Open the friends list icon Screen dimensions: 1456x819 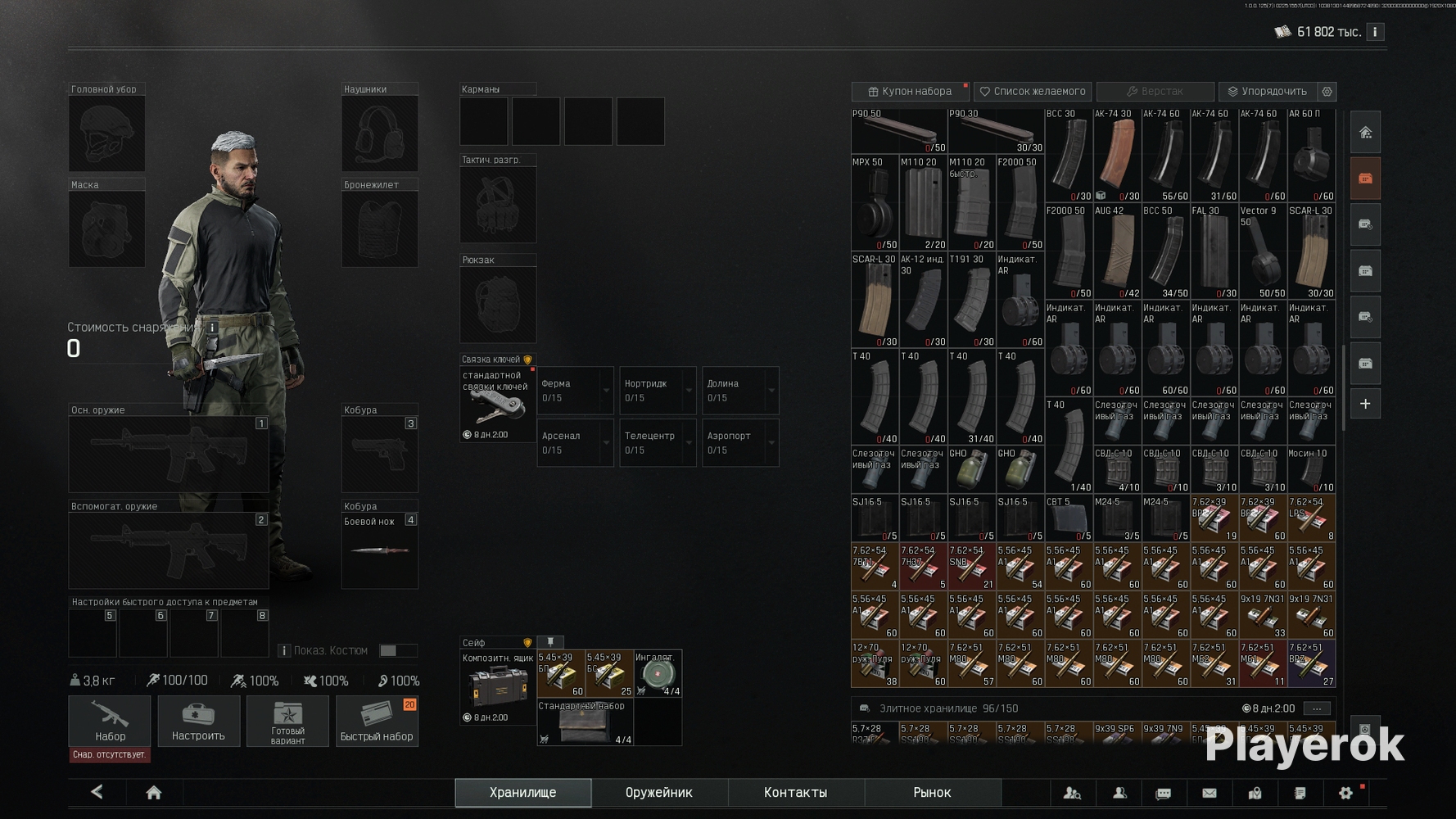pyautogui.click(x=1119, y=793)
